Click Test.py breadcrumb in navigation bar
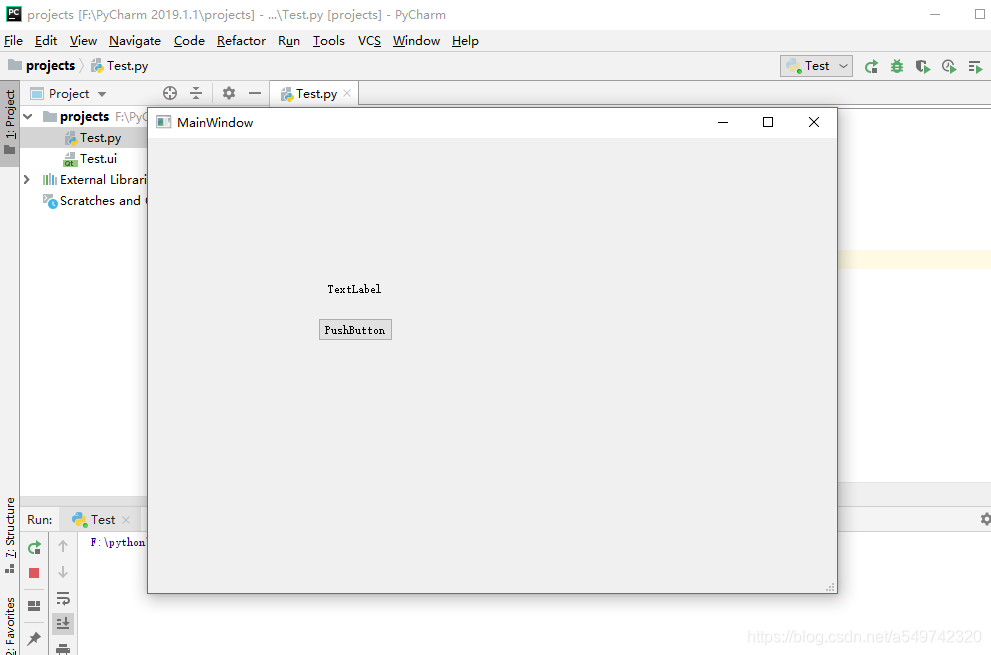Screen dimensions: 991x655 click(119, 66)
